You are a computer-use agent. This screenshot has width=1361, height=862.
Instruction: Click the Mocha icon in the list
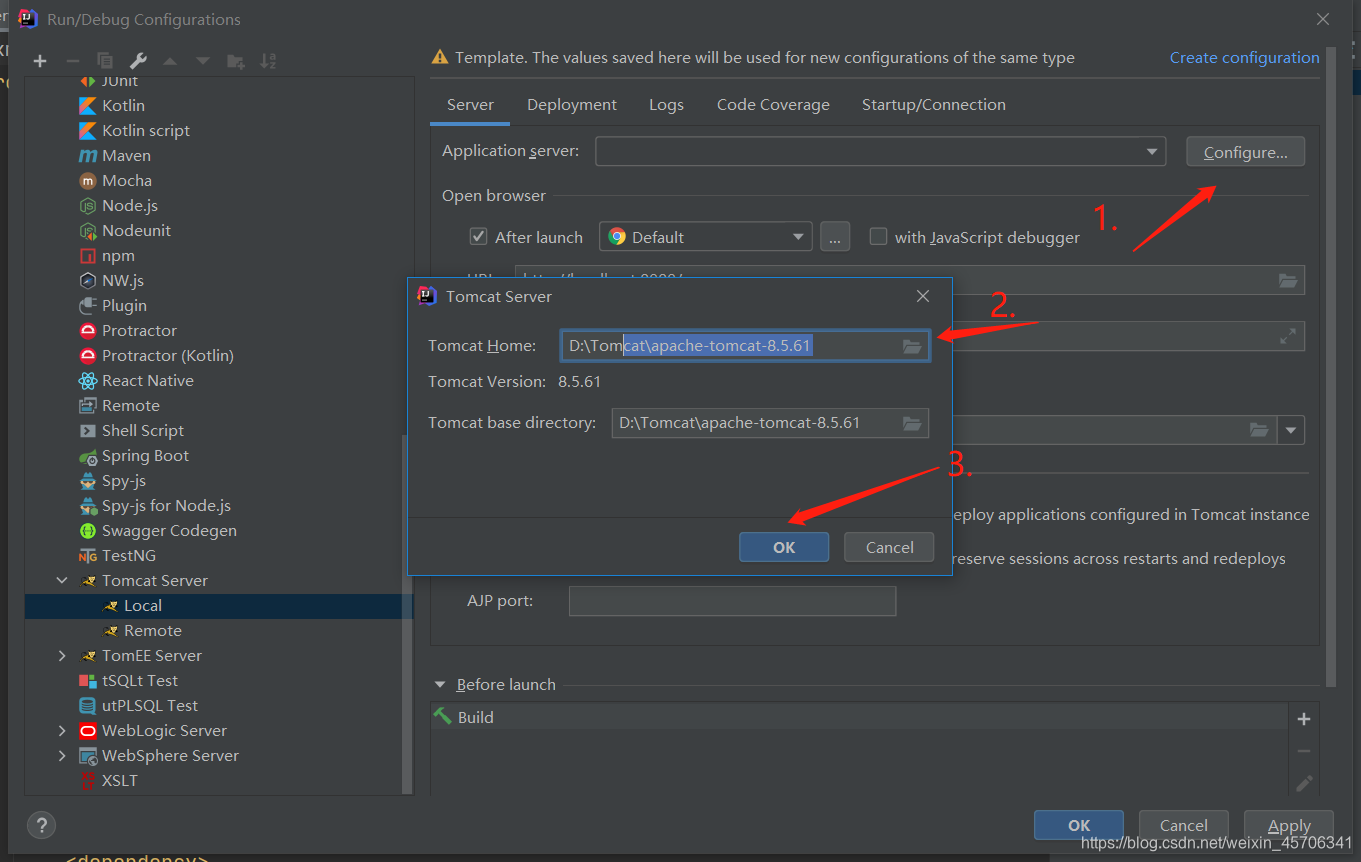(87, 180)
